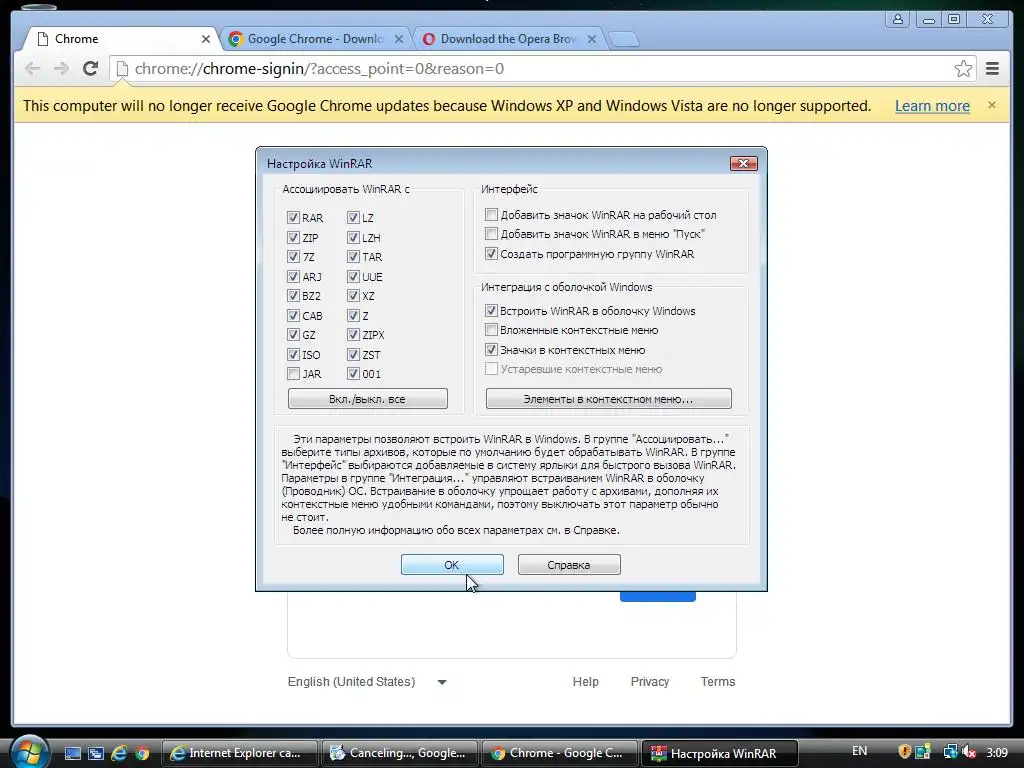Click Show Desktop quick launch icon

click(x=72, y=753)
